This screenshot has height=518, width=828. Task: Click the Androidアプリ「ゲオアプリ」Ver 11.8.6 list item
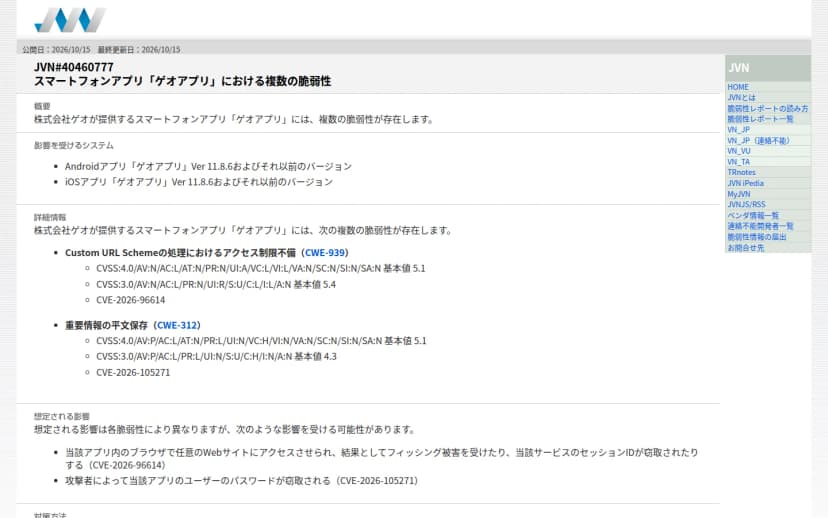click(208, 166)
